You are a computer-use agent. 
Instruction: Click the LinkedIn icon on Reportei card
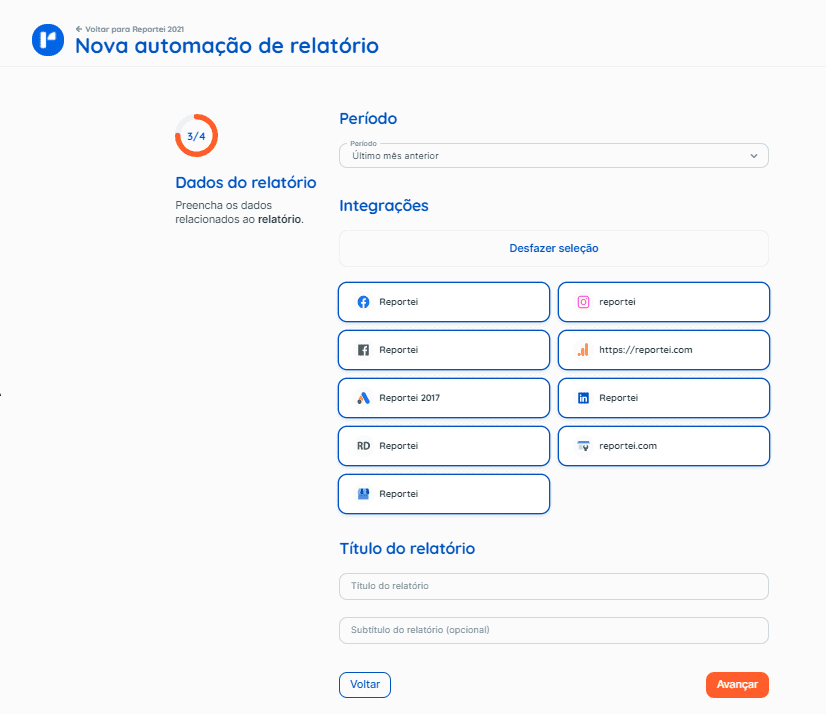point(583,398)
